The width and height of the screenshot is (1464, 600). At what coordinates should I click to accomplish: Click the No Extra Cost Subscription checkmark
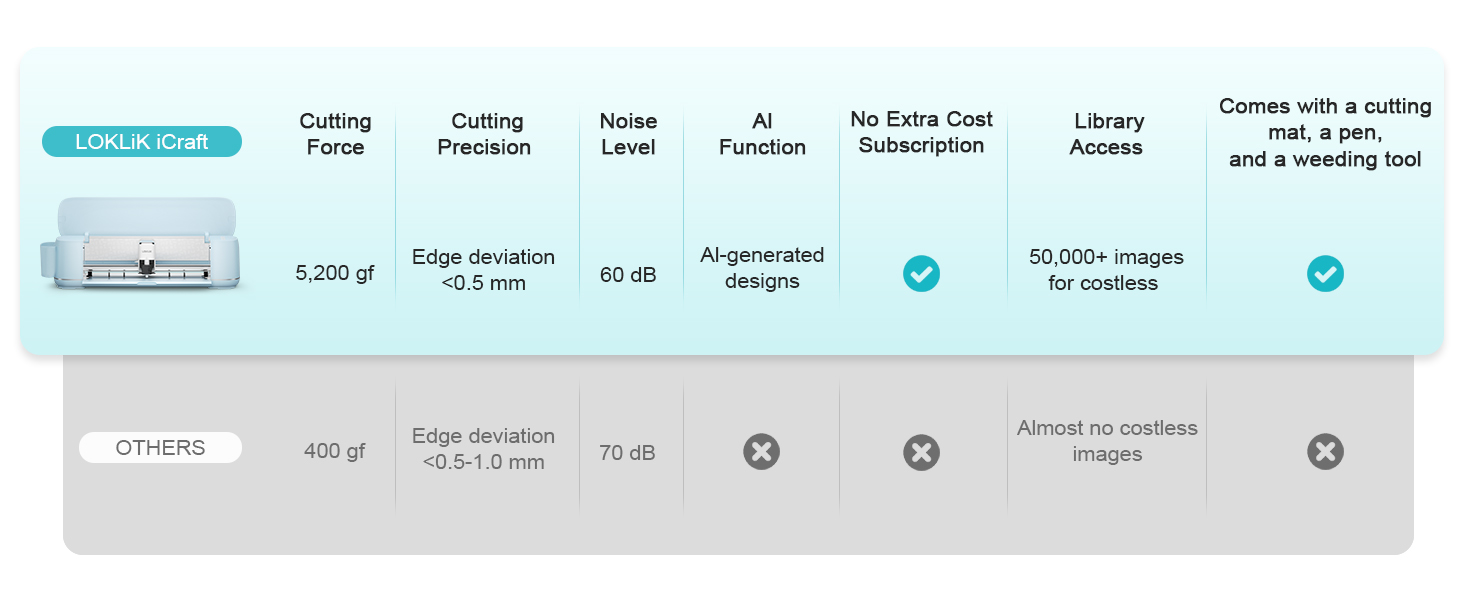coord(921,273)
